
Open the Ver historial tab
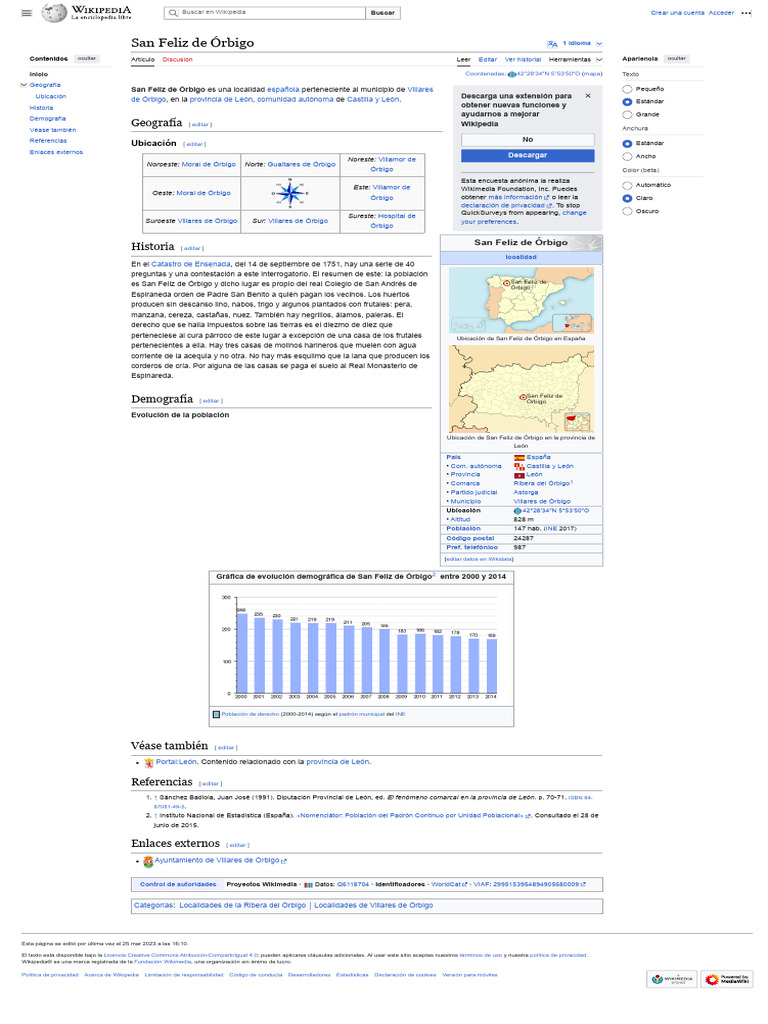pyautogui.click(x=523, y=60)
